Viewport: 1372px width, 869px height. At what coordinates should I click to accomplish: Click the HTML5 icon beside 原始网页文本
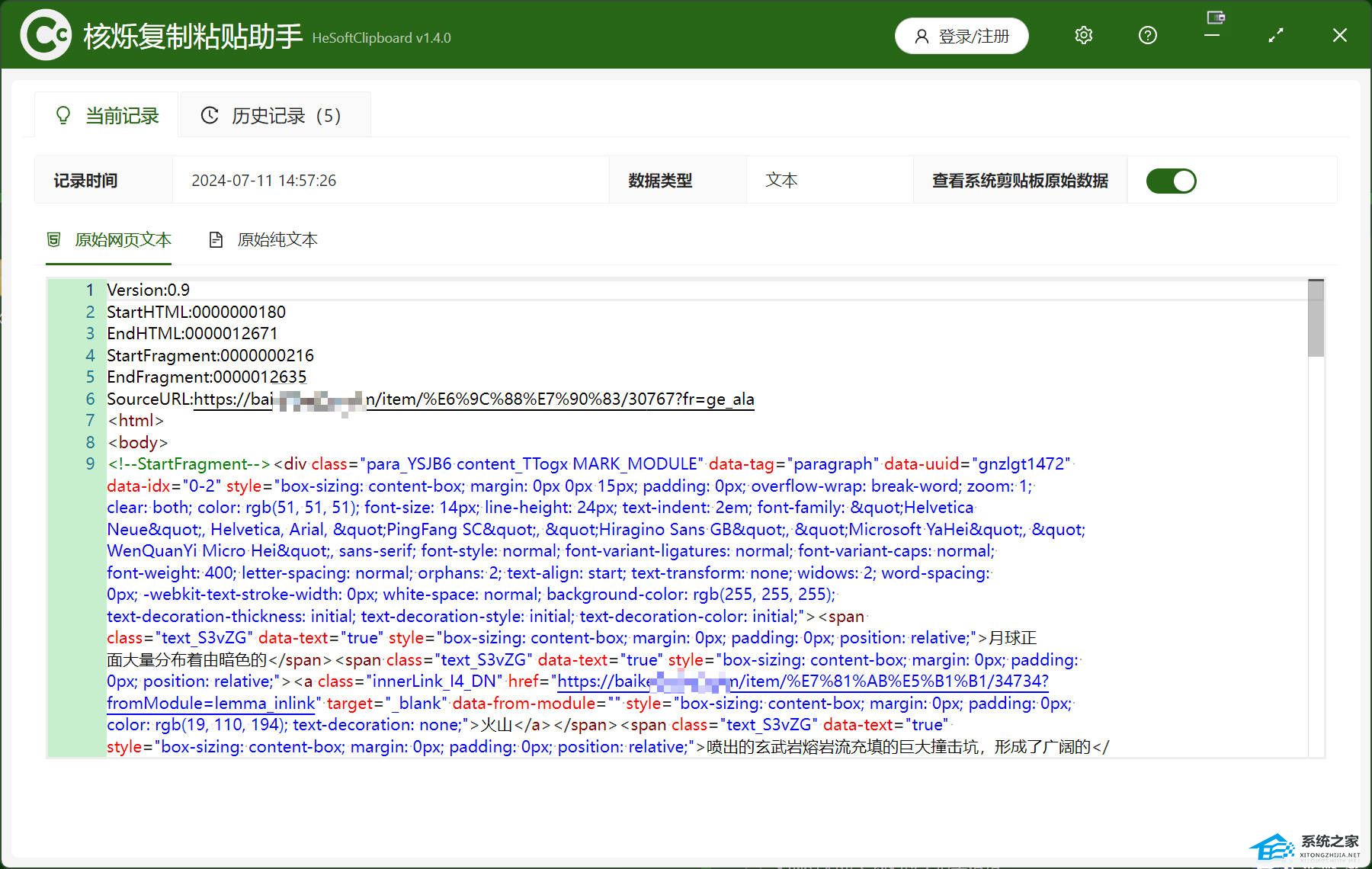point(53,240)
